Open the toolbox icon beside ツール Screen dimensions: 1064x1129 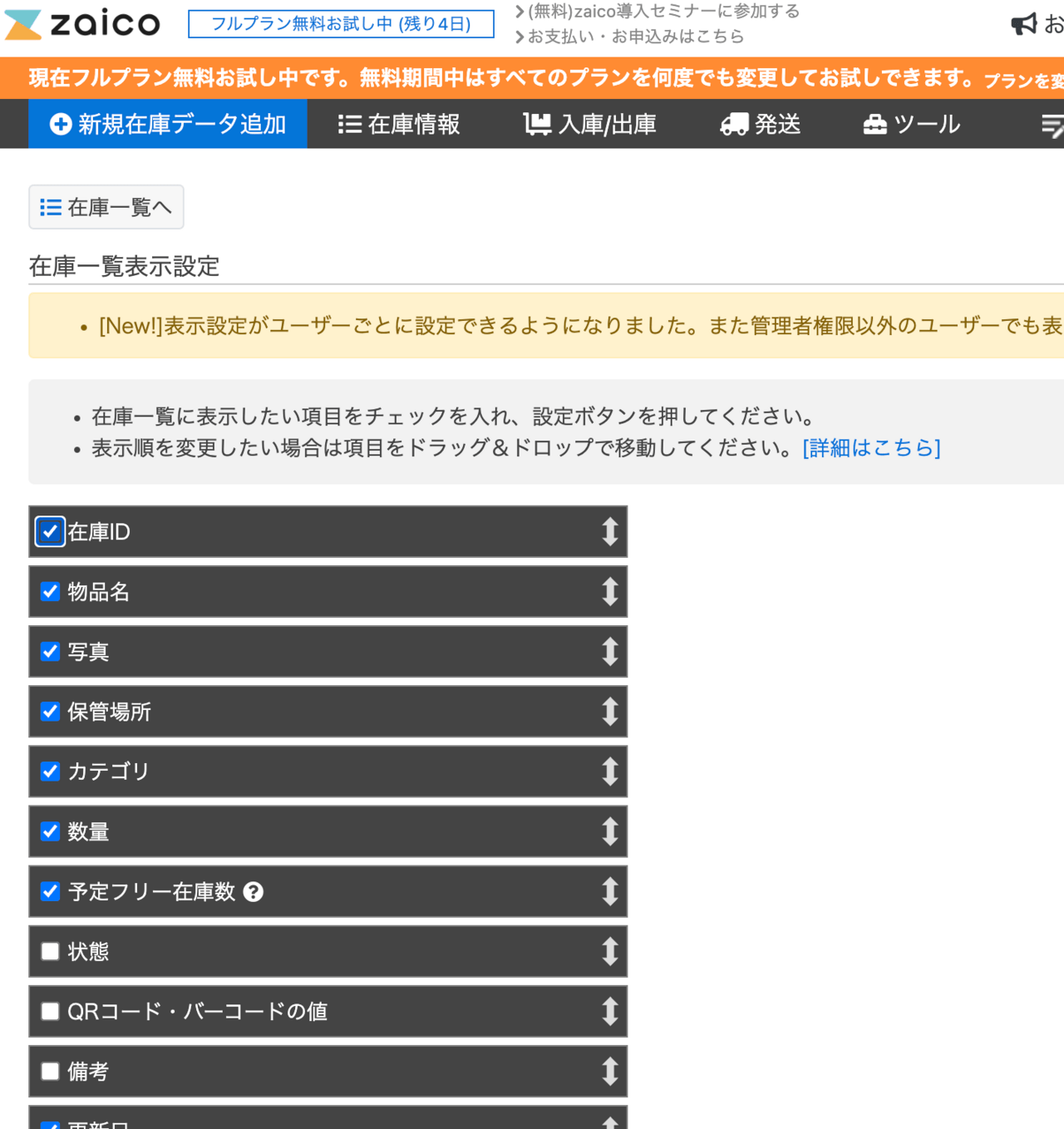coord(874,123)
